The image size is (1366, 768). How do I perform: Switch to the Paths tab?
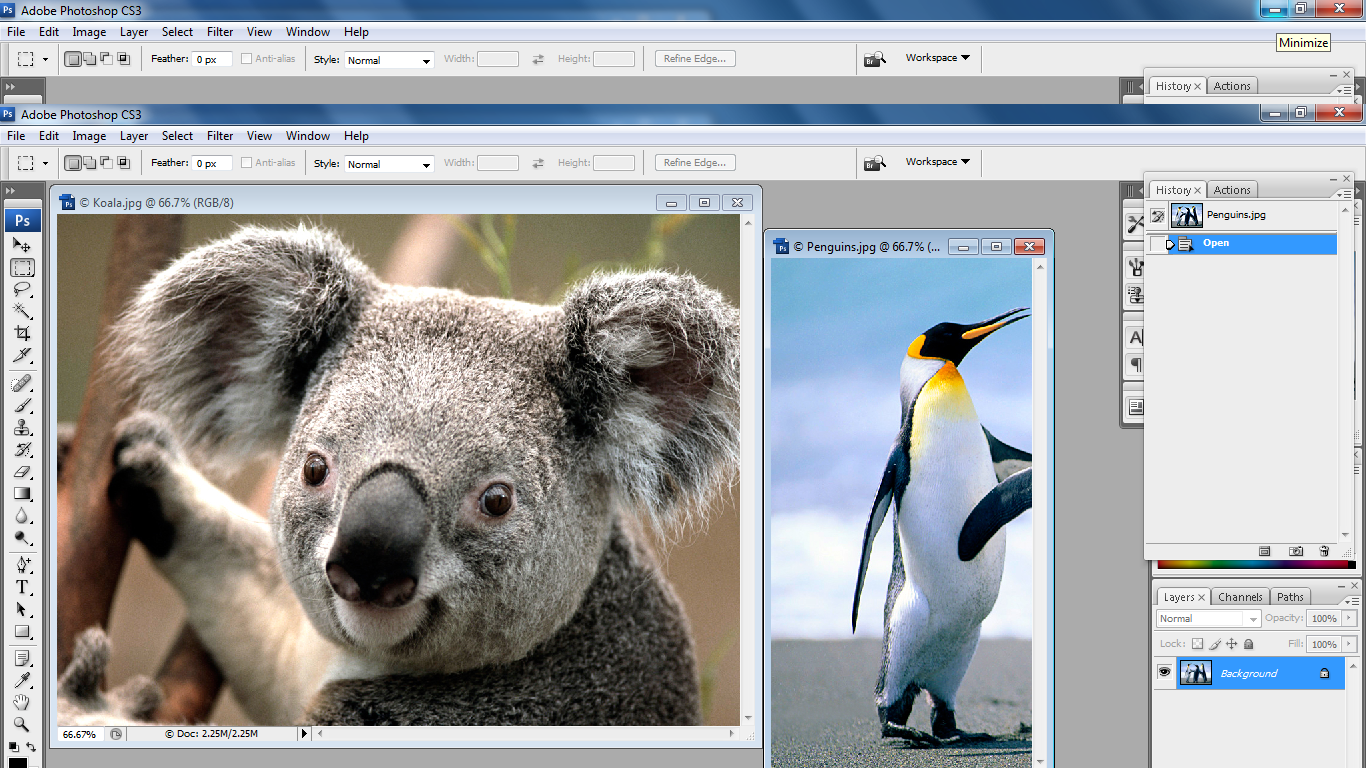coord(1290,597)
